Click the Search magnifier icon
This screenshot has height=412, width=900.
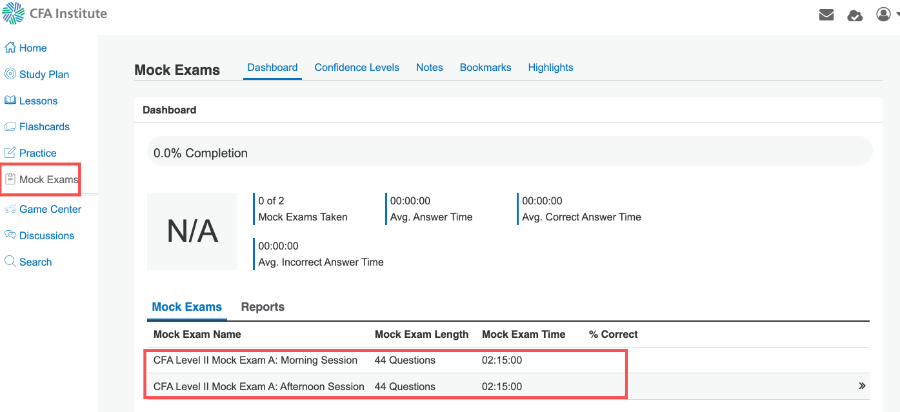[10, 262]
